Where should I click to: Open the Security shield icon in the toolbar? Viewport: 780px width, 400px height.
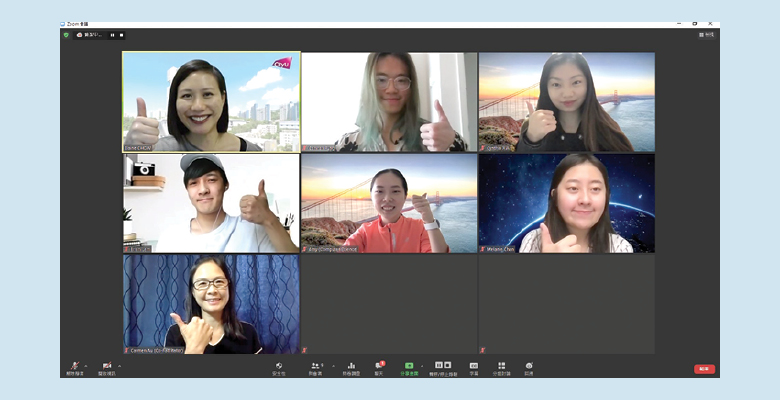pos(279,366)
